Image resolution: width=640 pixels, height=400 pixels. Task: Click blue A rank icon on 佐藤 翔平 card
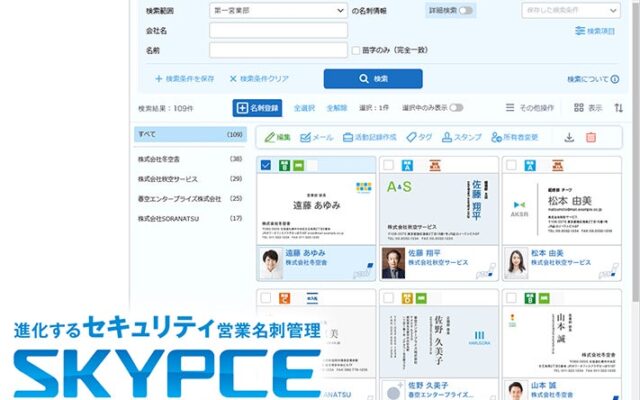tap(407, 165)
